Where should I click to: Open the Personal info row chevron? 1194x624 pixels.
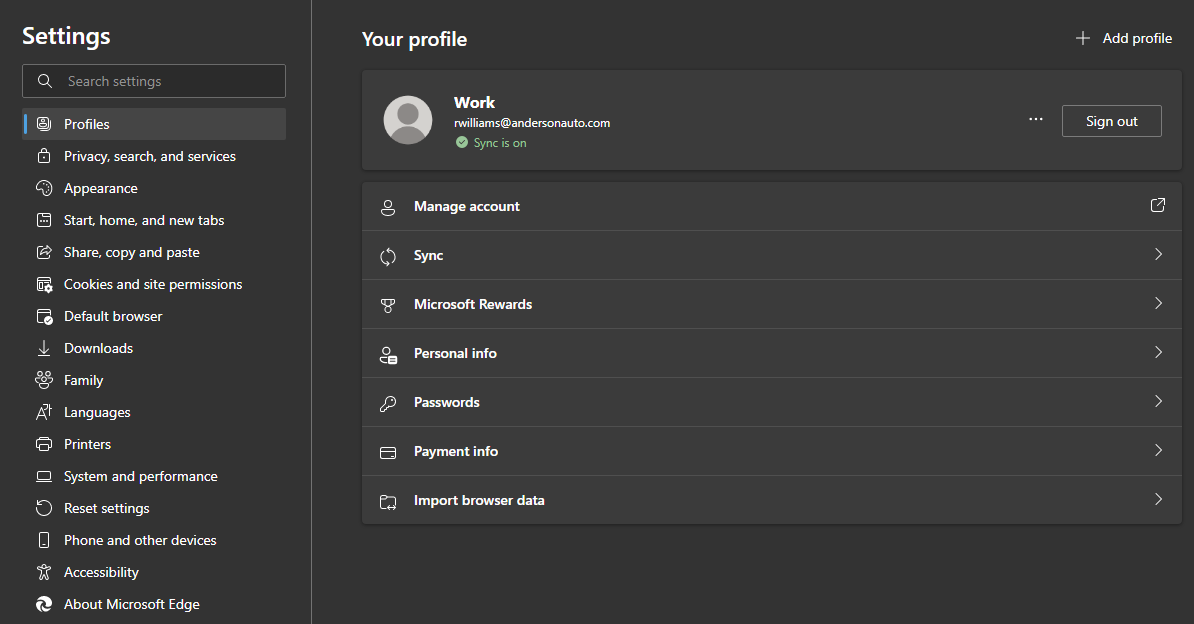click(x=1158, y=352)
